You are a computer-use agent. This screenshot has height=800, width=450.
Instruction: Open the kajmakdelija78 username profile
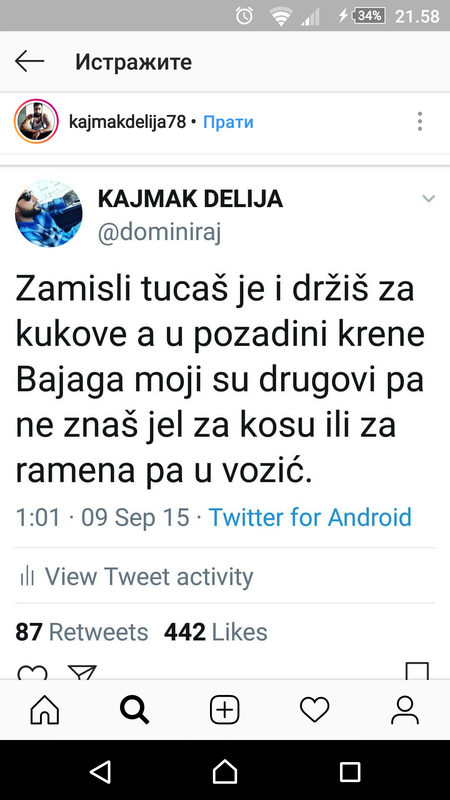[x=127, y=122]
